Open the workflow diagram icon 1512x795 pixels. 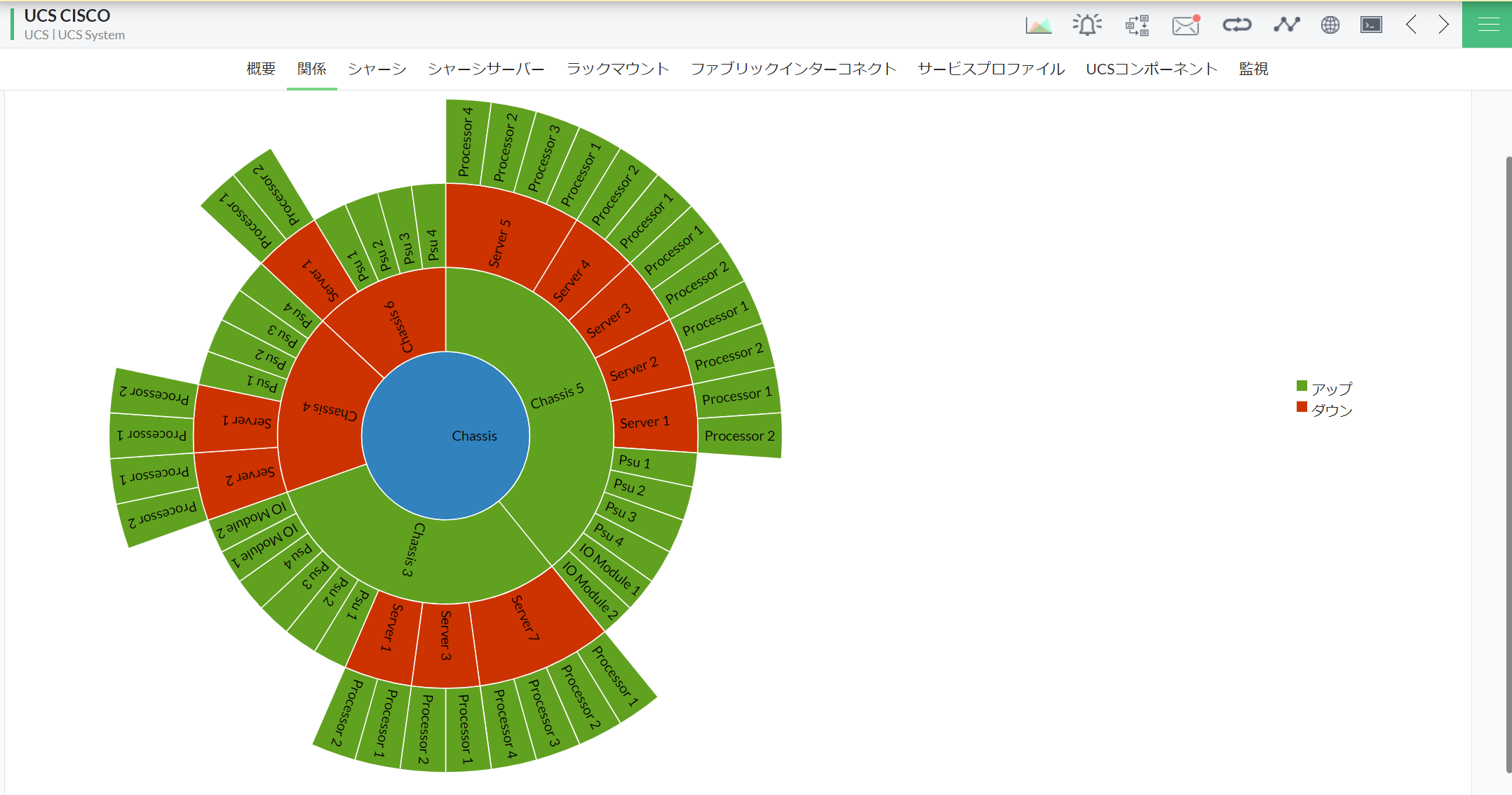click(1137, 26)
